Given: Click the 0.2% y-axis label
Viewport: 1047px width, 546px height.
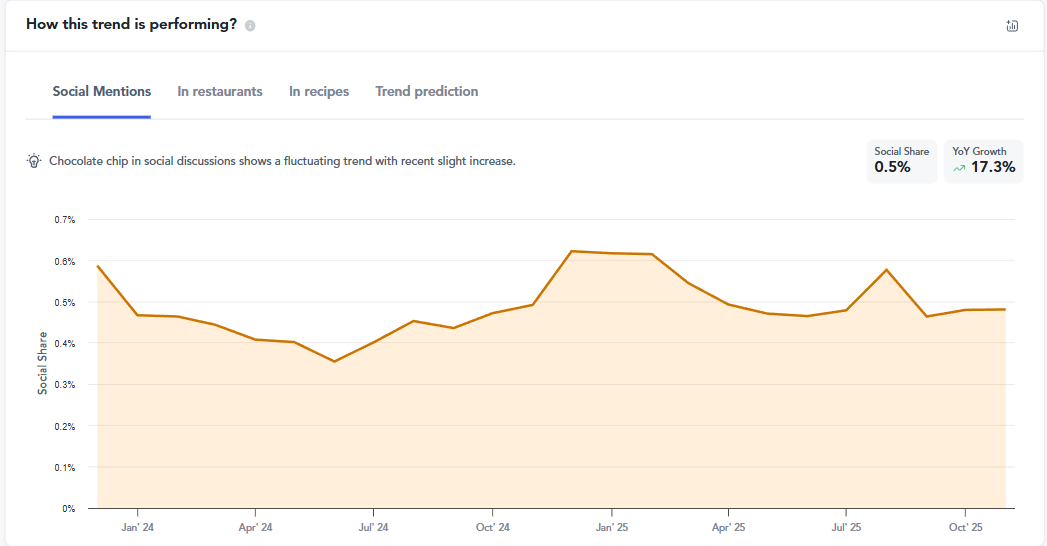Looking at the screenshot, I should (x=65, y=427).
